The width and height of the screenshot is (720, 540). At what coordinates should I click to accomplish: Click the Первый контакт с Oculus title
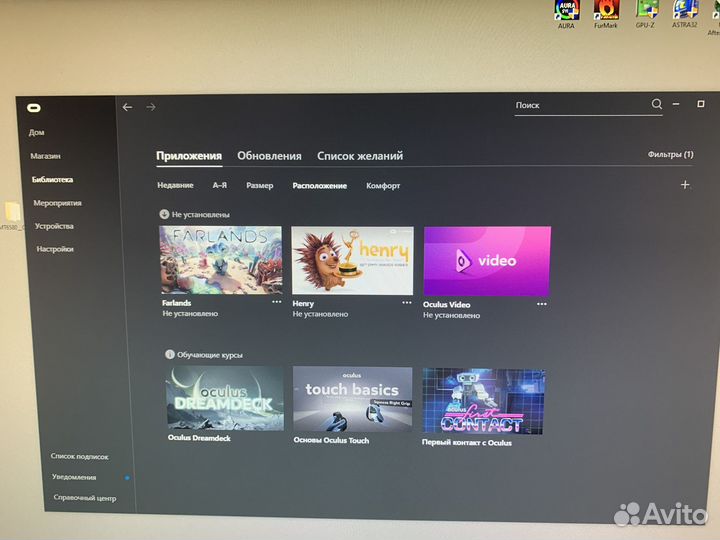[x=467, y=443]
